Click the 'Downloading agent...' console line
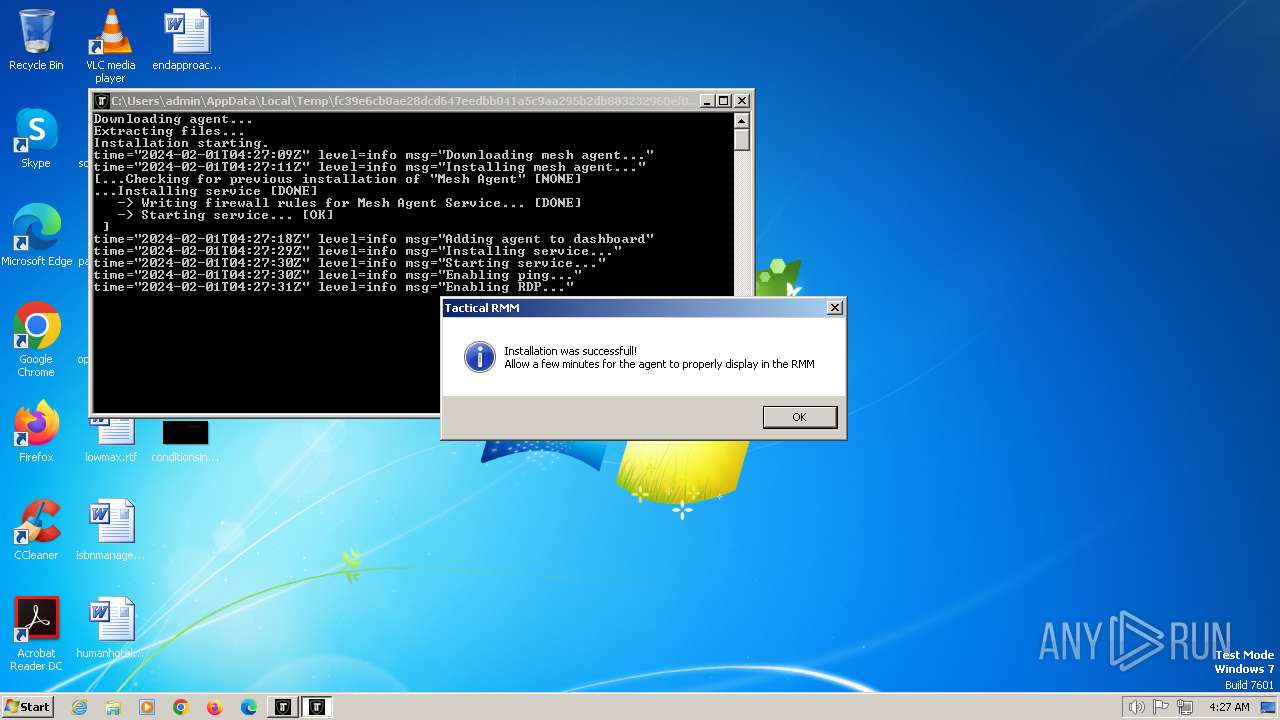Viewport: 1280px width, 720px height. 173,119
